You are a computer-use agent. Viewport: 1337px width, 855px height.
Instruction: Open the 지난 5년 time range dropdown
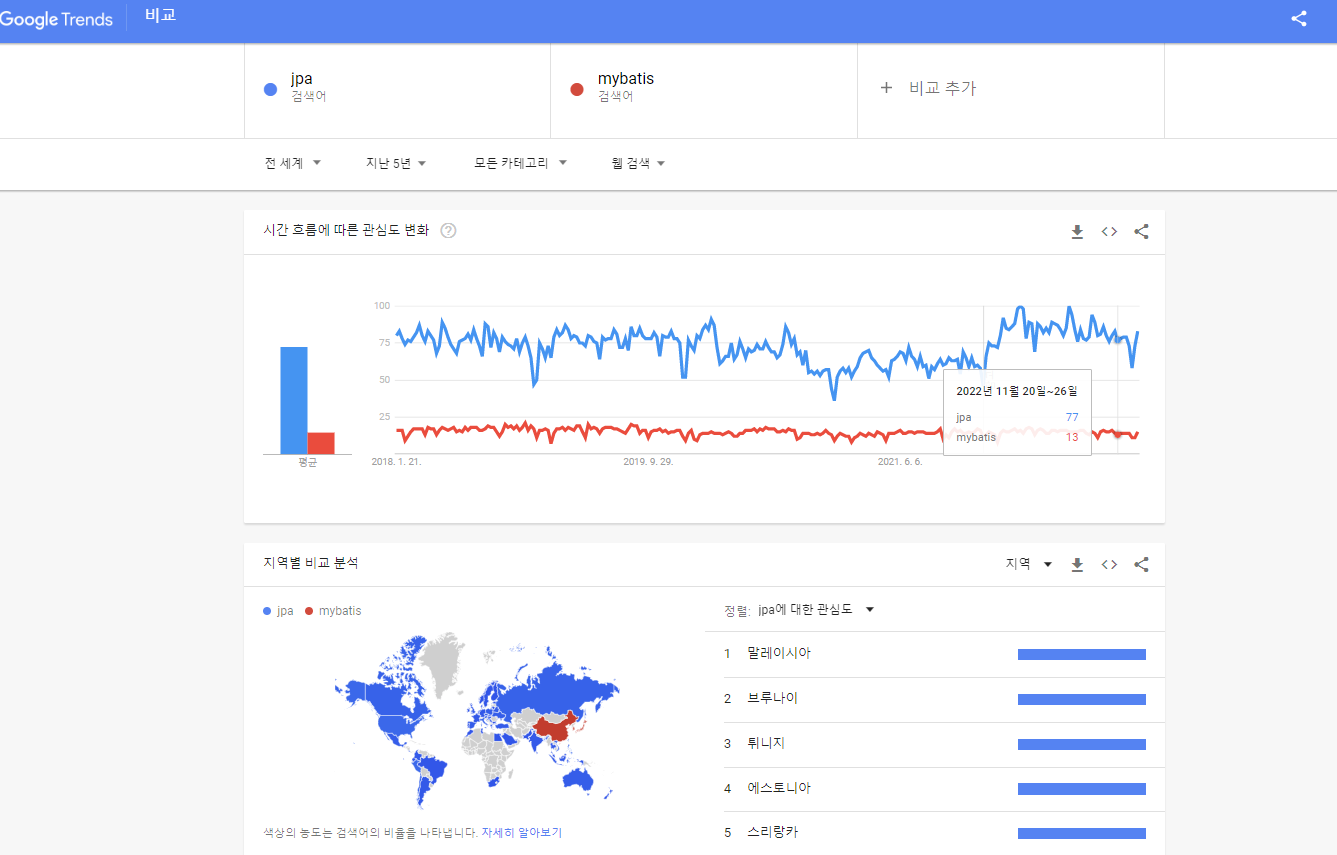[396, 163]
